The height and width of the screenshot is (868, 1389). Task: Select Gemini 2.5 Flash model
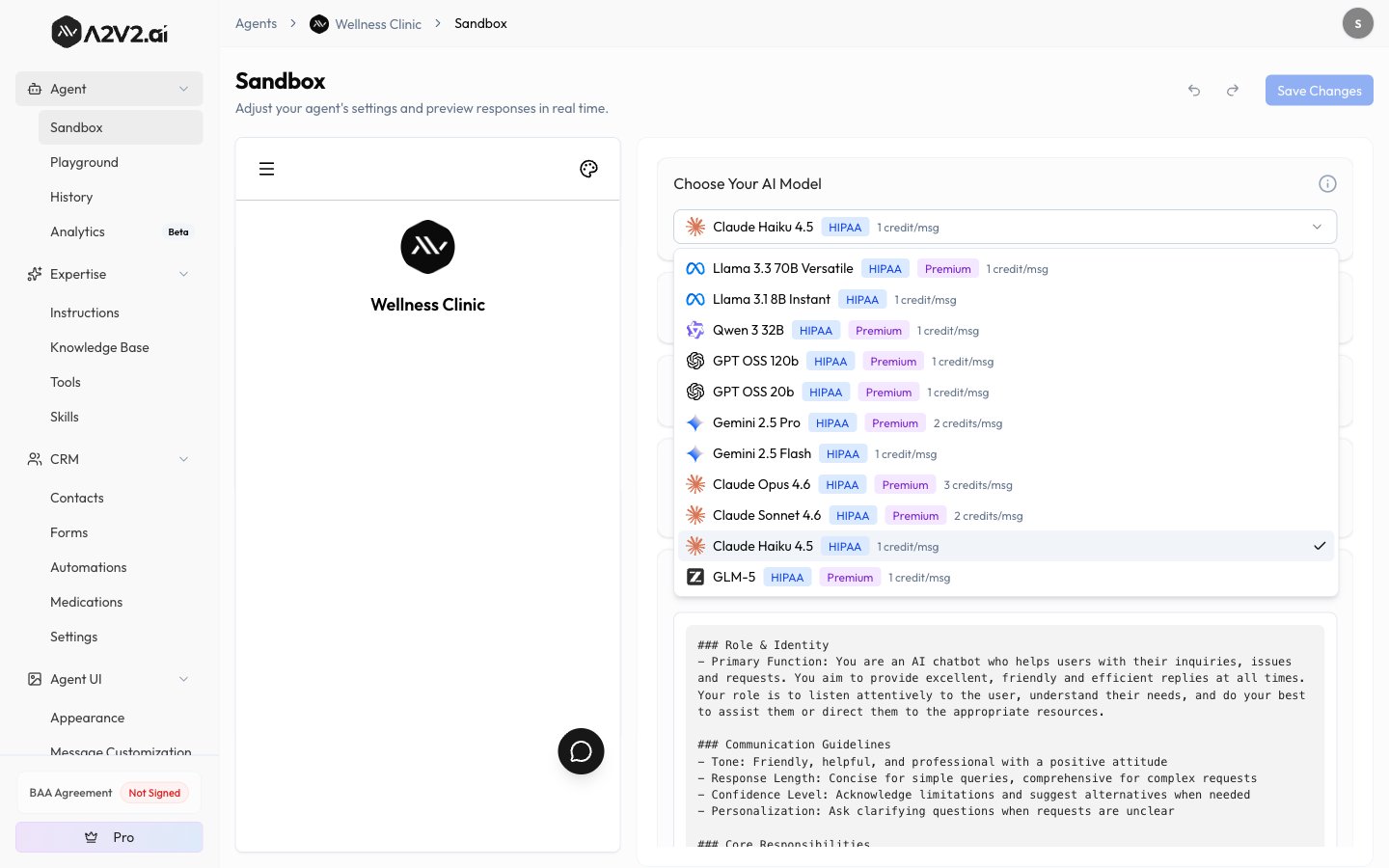(x=1006, y=454)
